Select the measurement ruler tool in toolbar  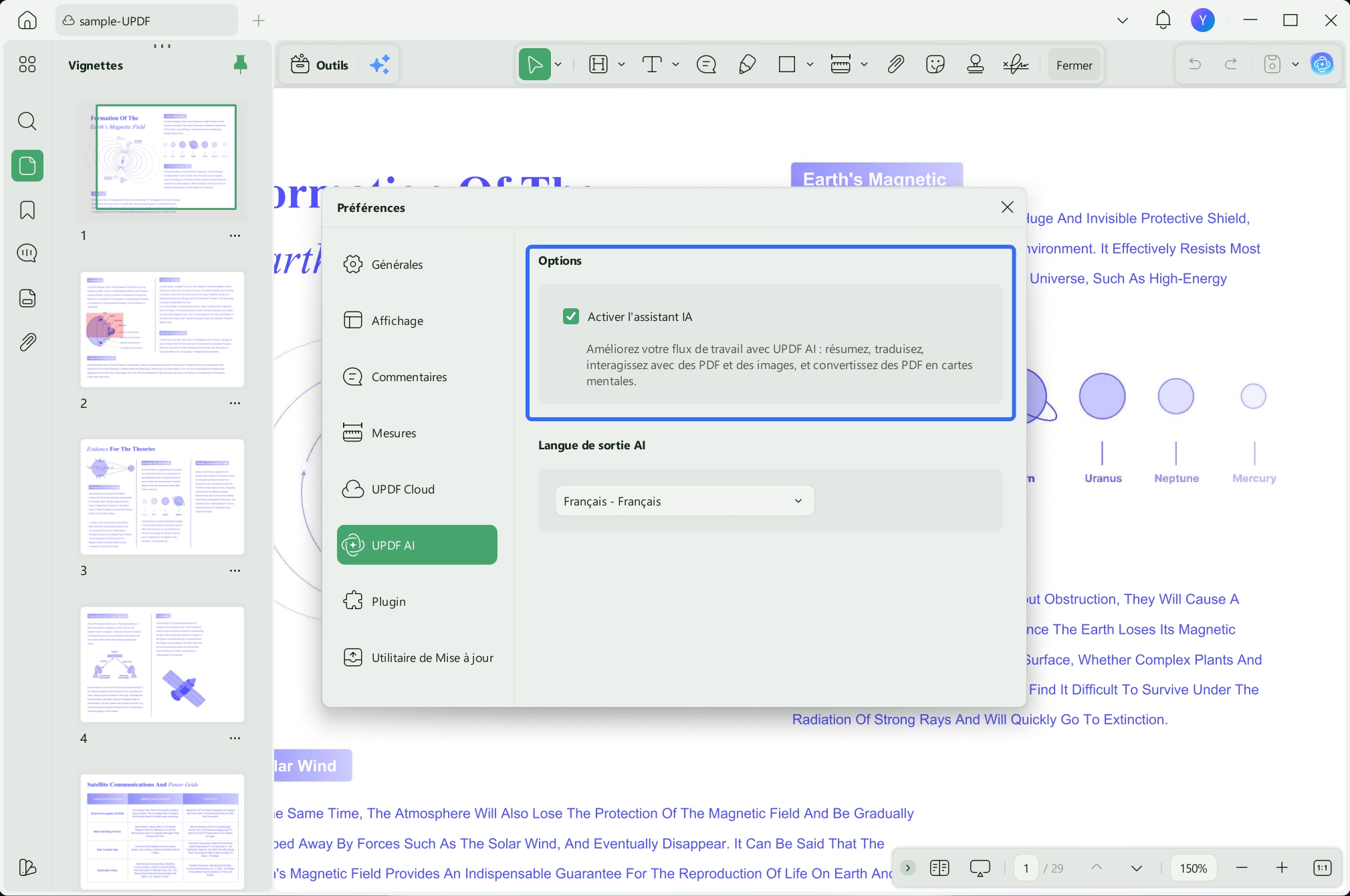pyautogui.click(x=840, y=64)
